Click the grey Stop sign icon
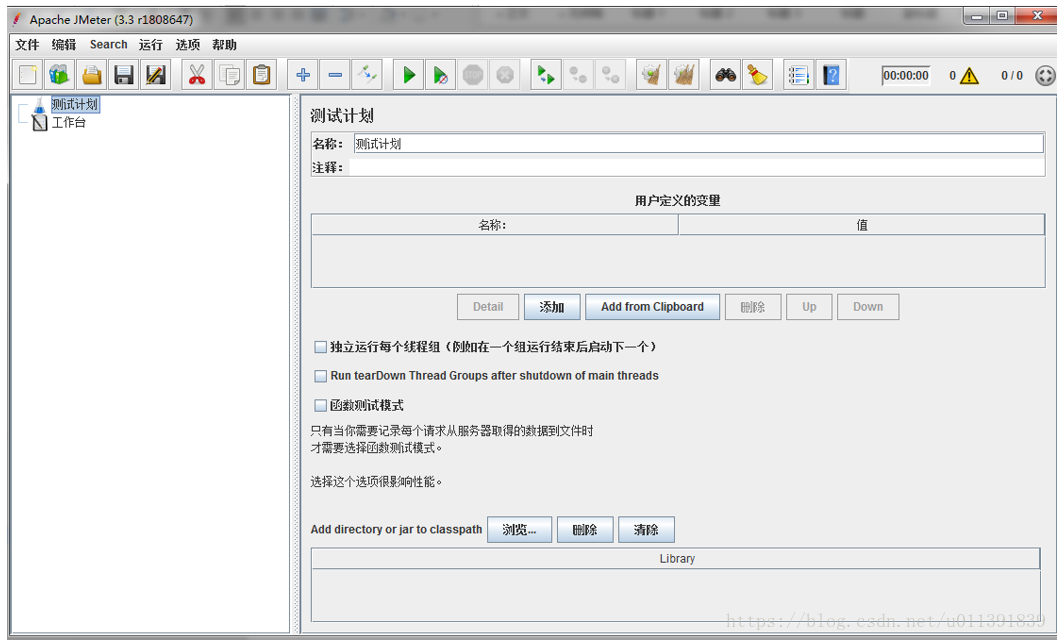Screen dimensions: 1057x641 pyautogui.click(x=473, y=75)
